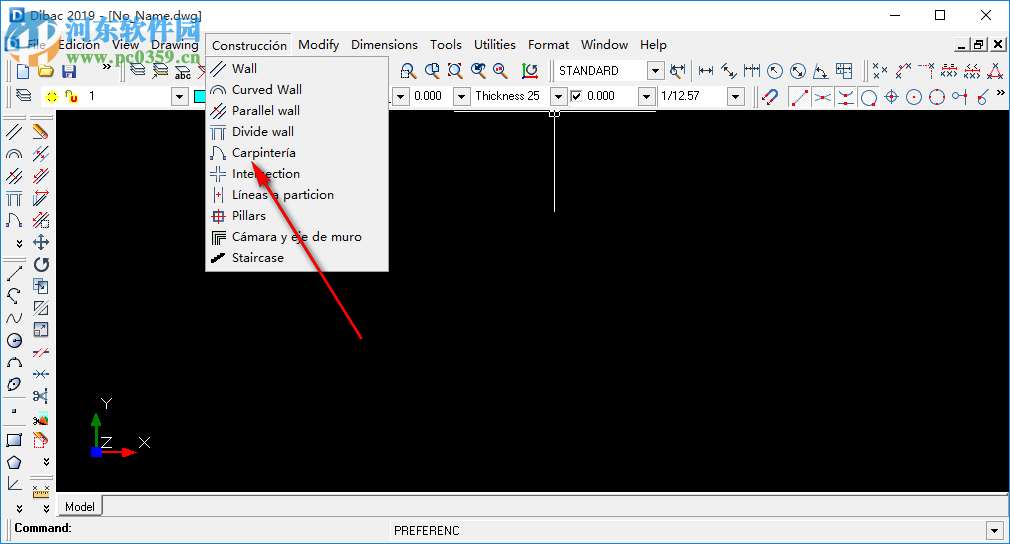Select the line drawing tool in sidebar
1010x544 pixels.
click(14, 274)
